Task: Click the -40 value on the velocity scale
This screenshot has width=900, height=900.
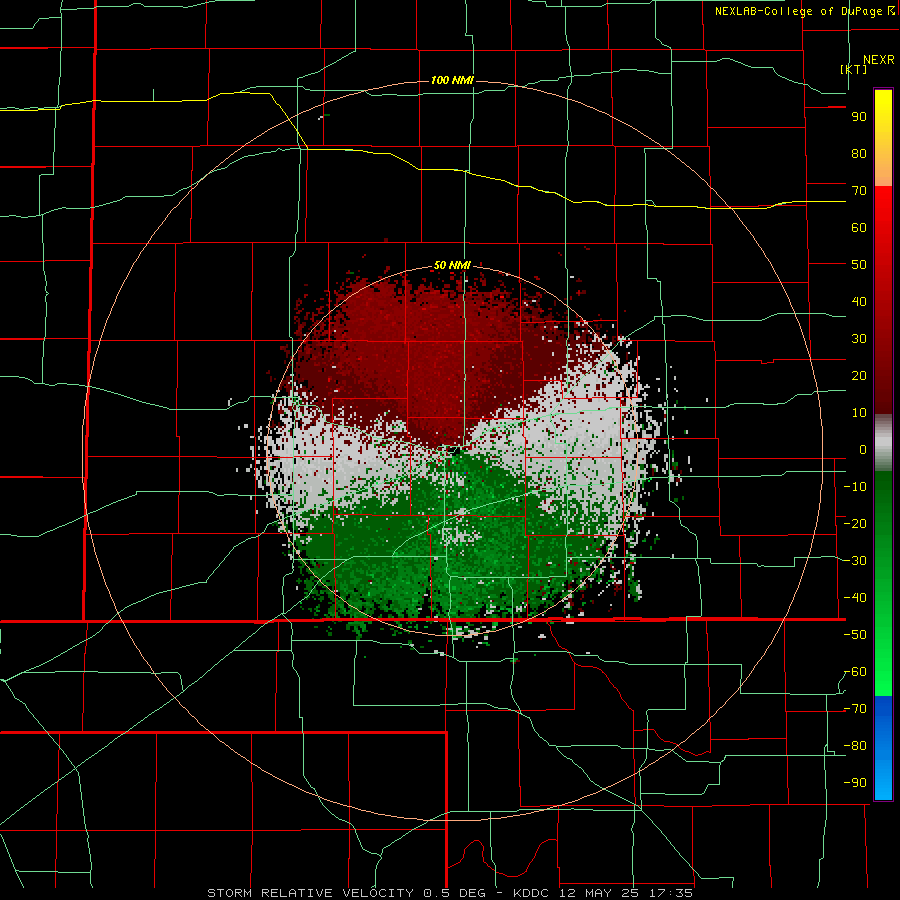Action: pos(855,598)
